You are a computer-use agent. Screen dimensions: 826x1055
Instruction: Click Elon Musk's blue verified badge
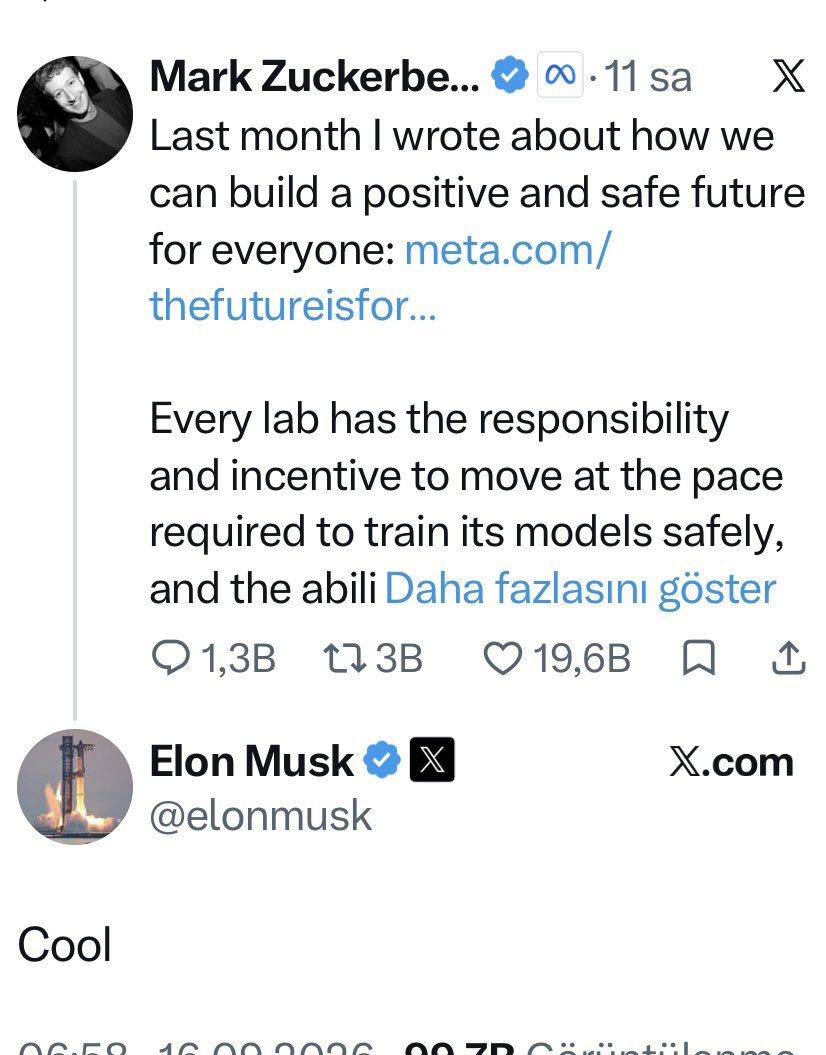[x=382, y=760]
